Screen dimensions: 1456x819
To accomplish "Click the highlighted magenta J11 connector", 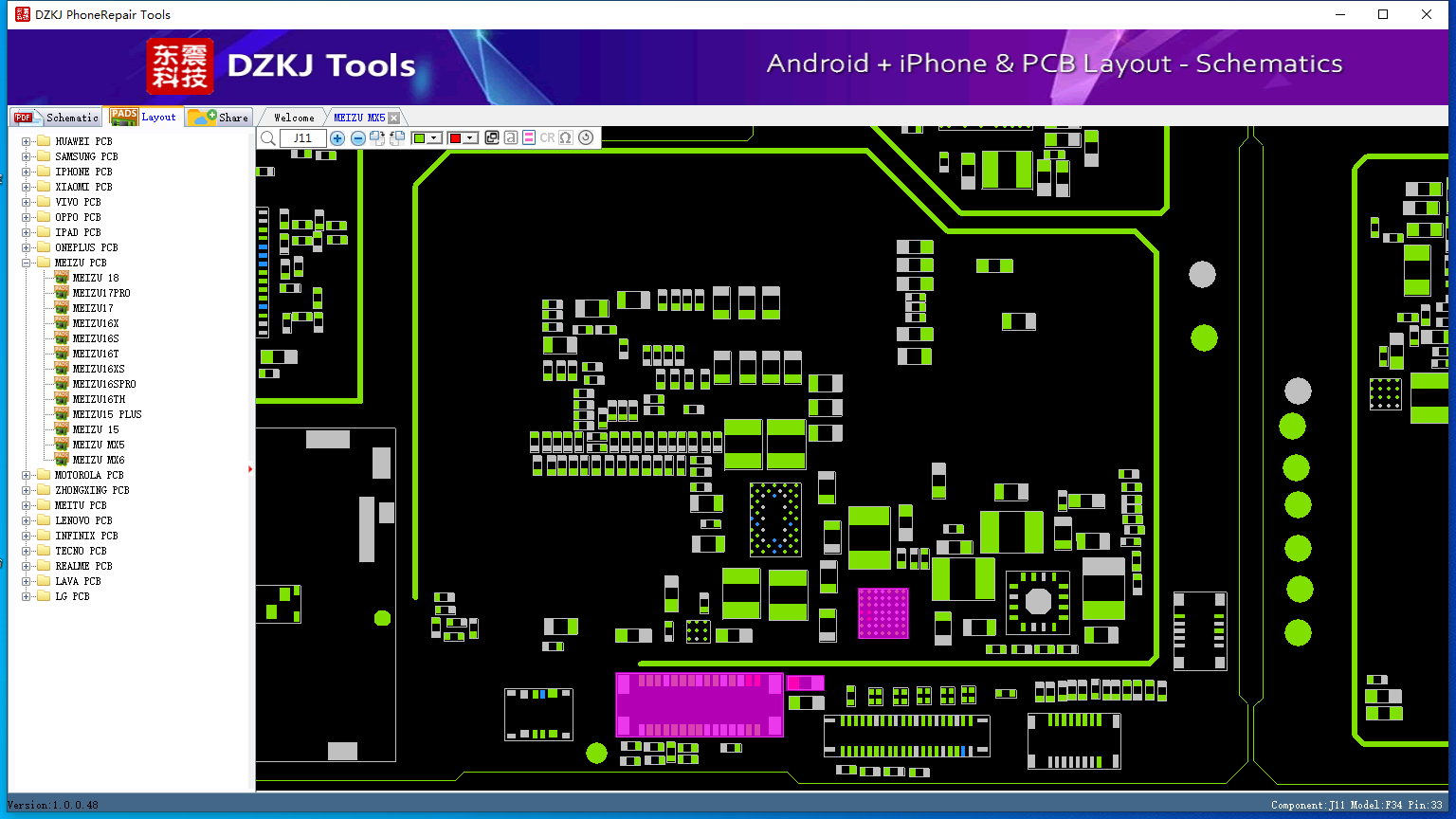I will point(700,704).
